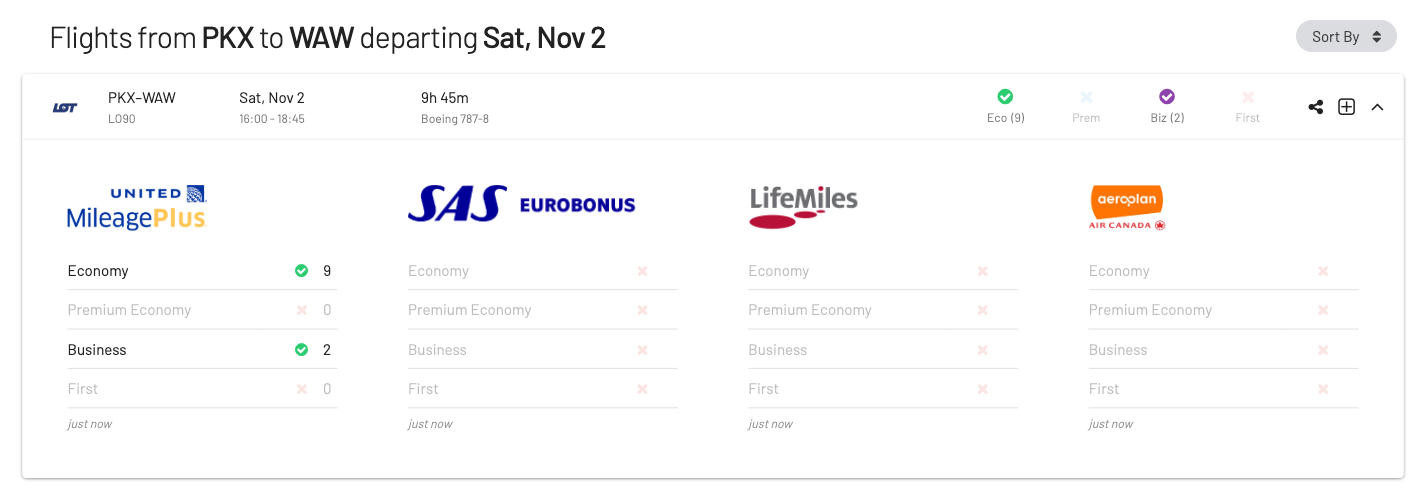Click the share icon on flight row

(x=1316, y=107)
